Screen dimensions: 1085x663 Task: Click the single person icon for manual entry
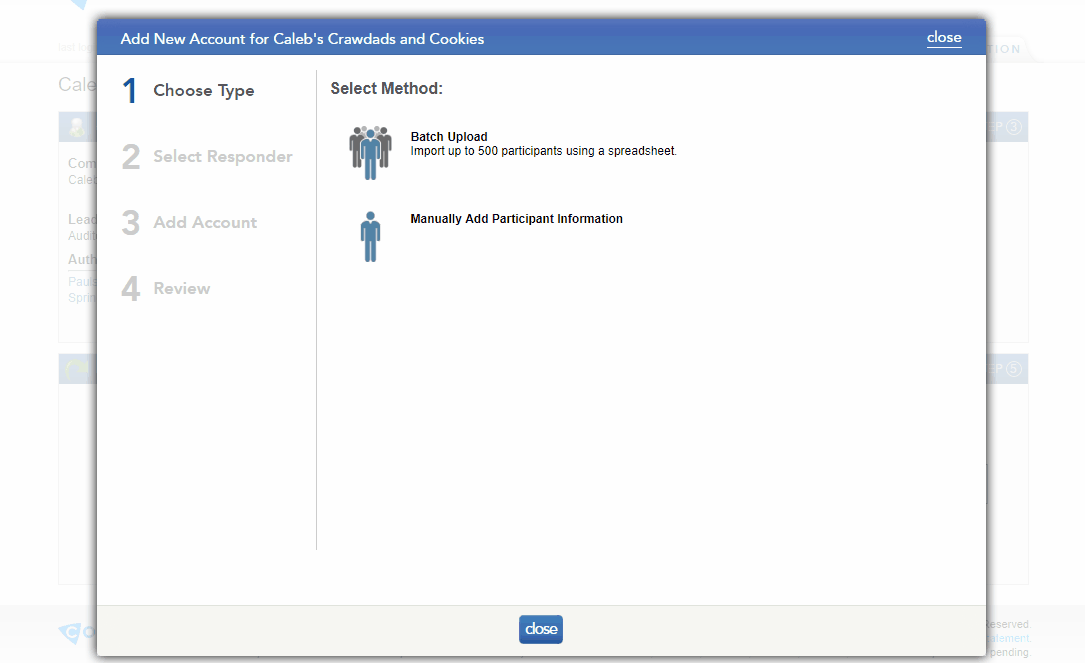coord(370,237)
